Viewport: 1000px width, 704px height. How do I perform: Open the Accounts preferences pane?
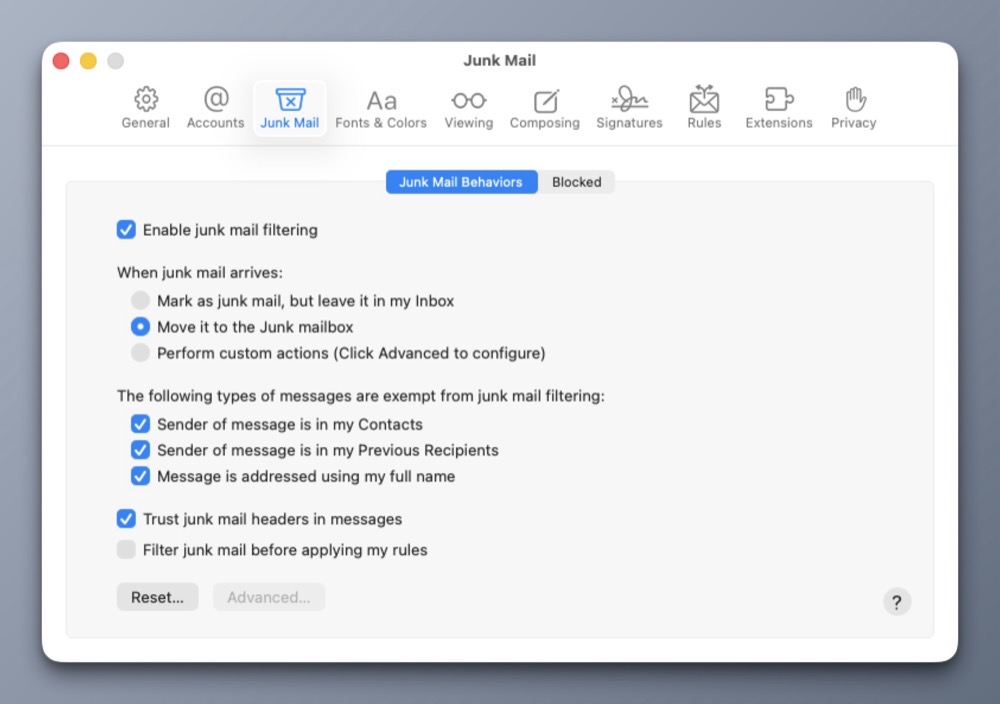tap(216, 108)
